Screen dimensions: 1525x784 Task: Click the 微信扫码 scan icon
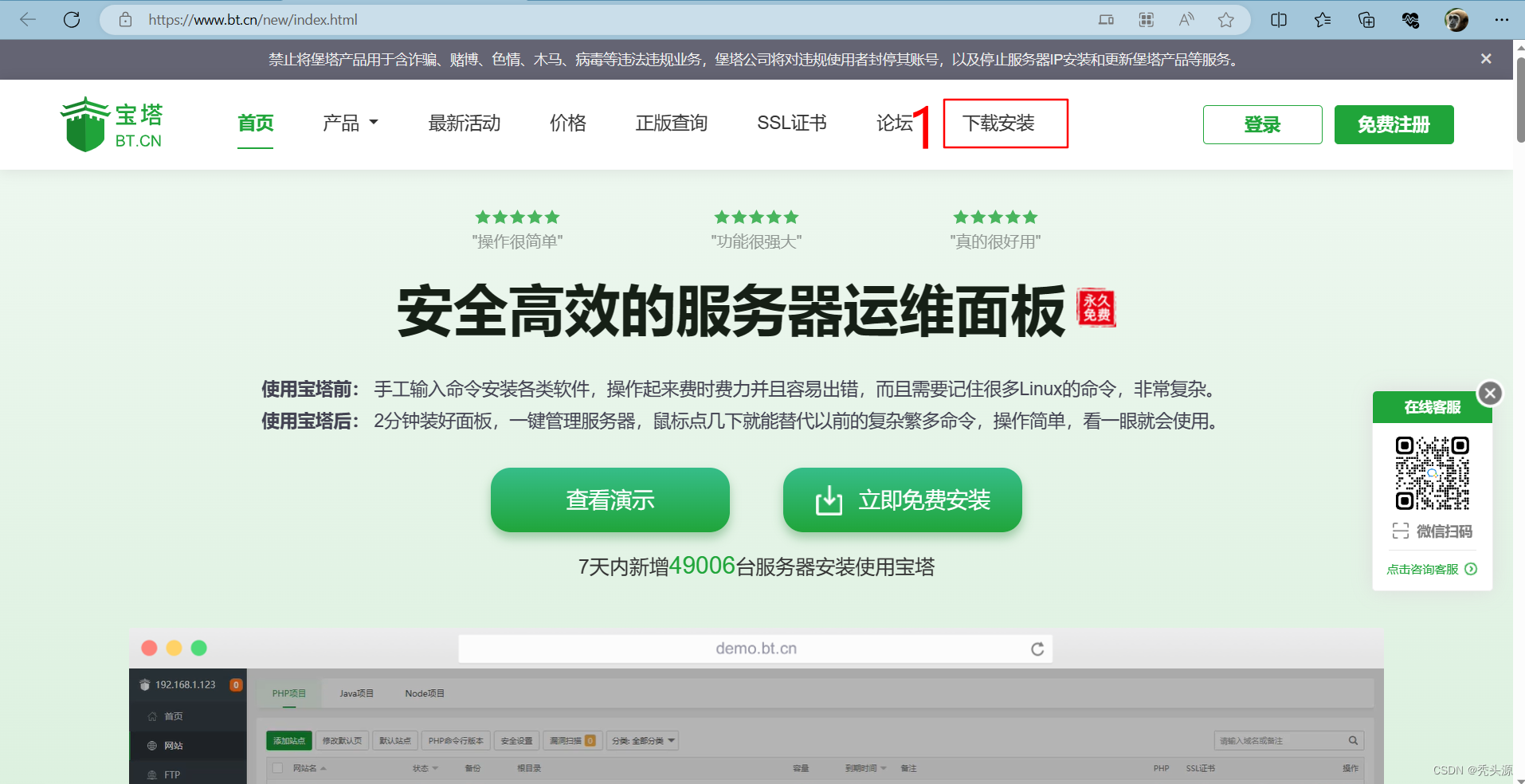coord(1401,531)
